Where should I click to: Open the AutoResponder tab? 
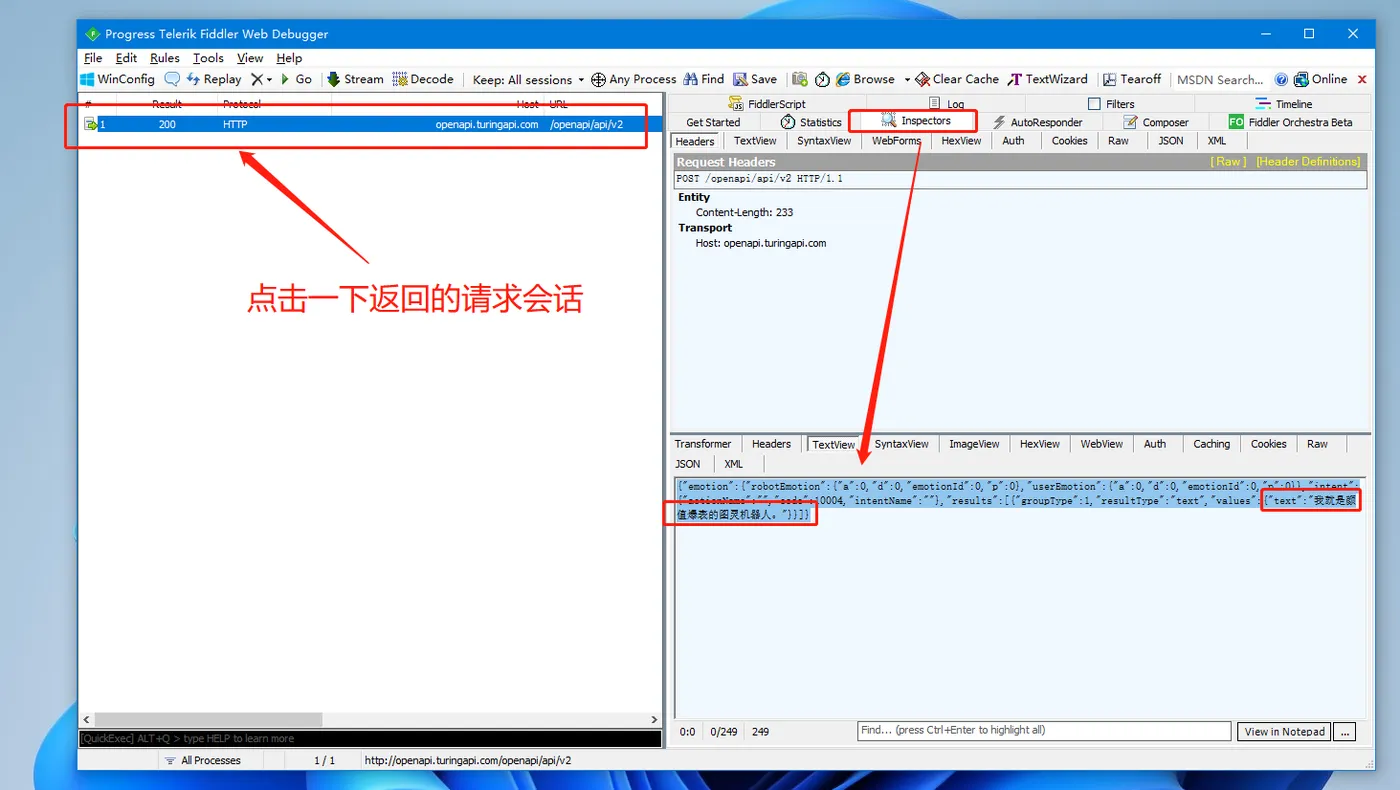[x=1037, y=122]
